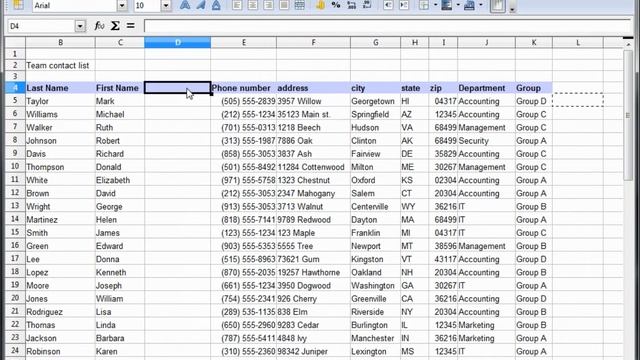
Task: Select column J header
Action: pos(487,42)
